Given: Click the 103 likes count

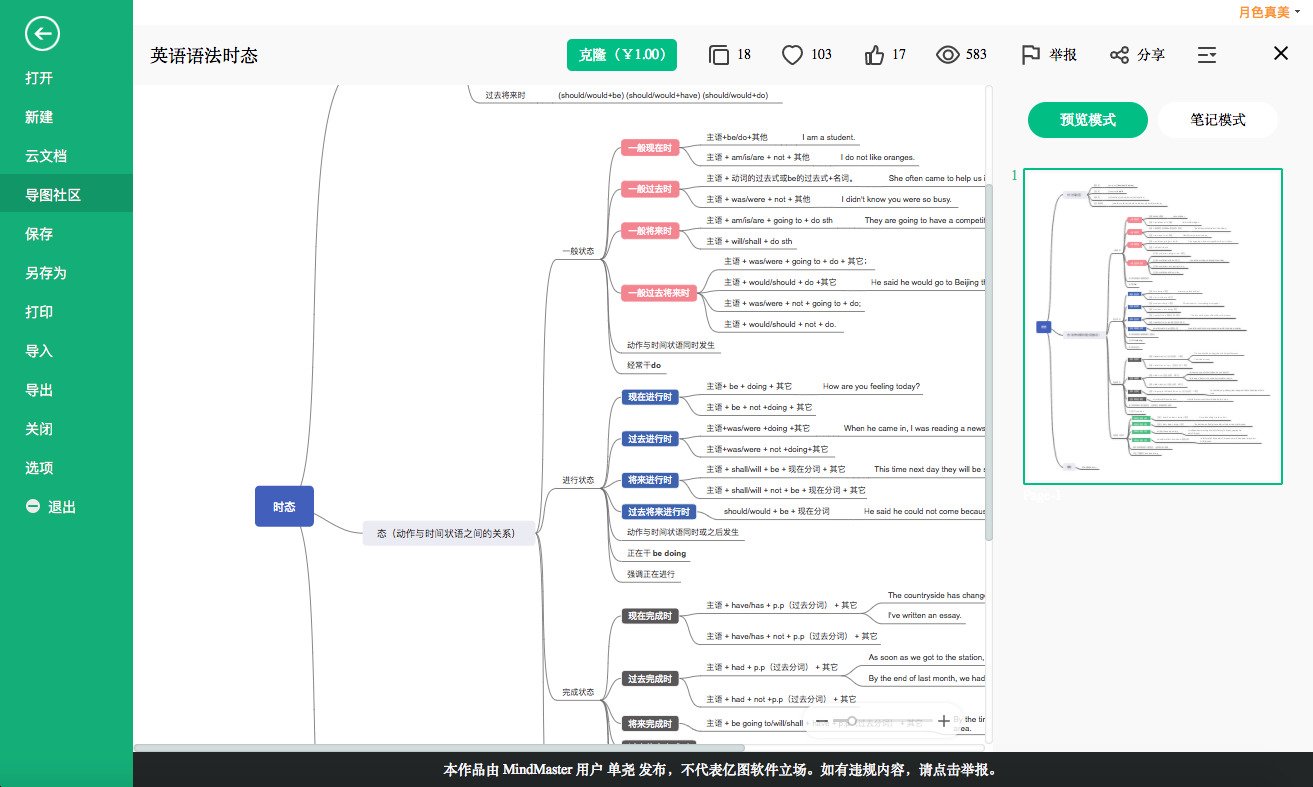Looking at the screenshot, I should coord(822,55).
